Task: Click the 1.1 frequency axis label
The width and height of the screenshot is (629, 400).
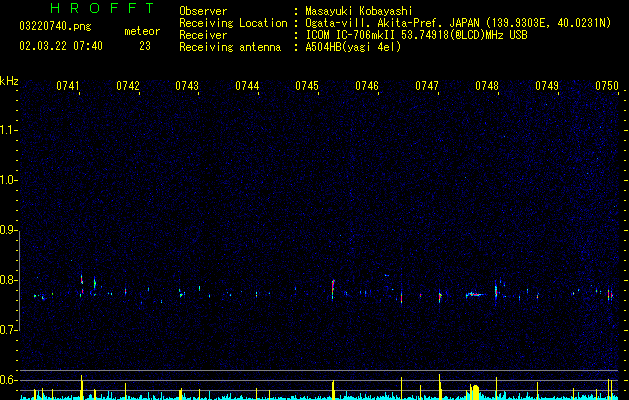Action: click(x=8, y=130)
